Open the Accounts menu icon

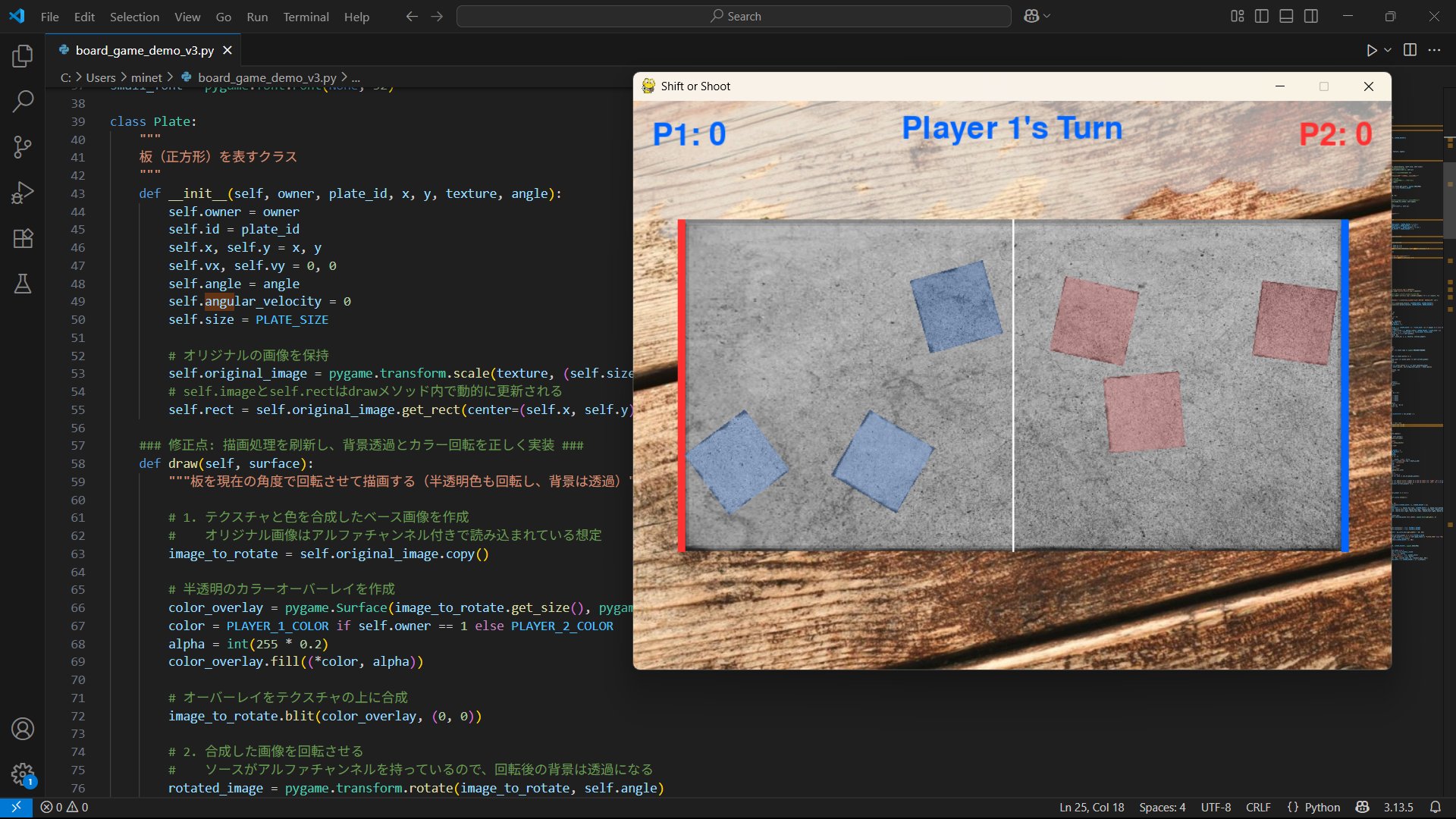pos(23,729)
